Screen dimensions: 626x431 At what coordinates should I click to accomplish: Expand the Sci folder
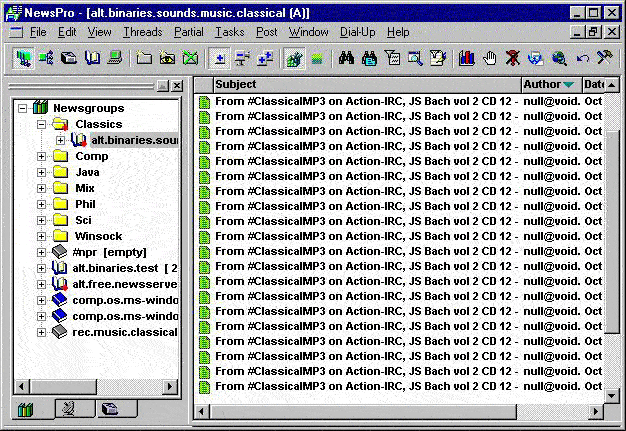pos(41,220)
